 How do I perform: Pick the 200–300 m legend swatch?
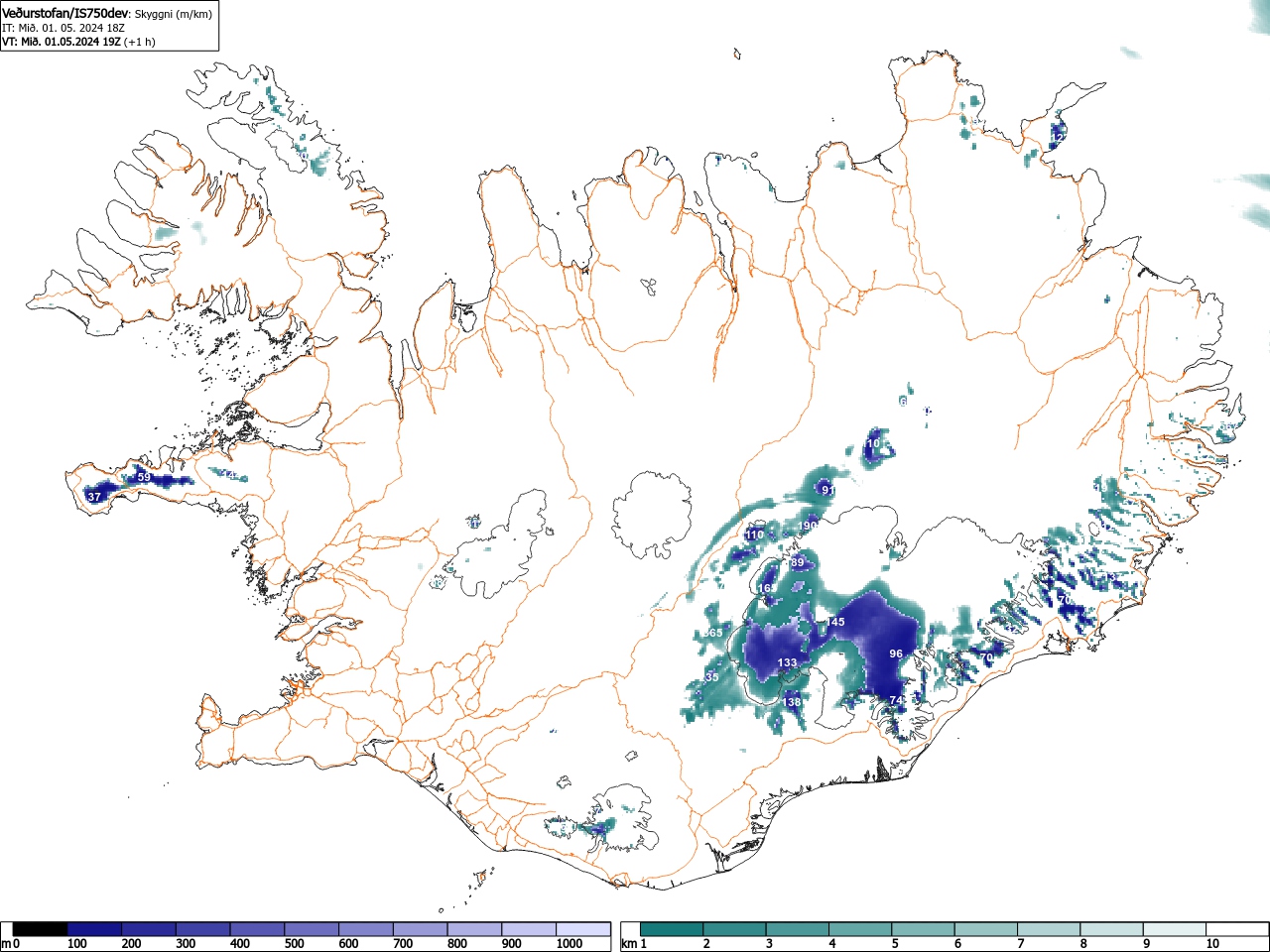coord(149,929)
